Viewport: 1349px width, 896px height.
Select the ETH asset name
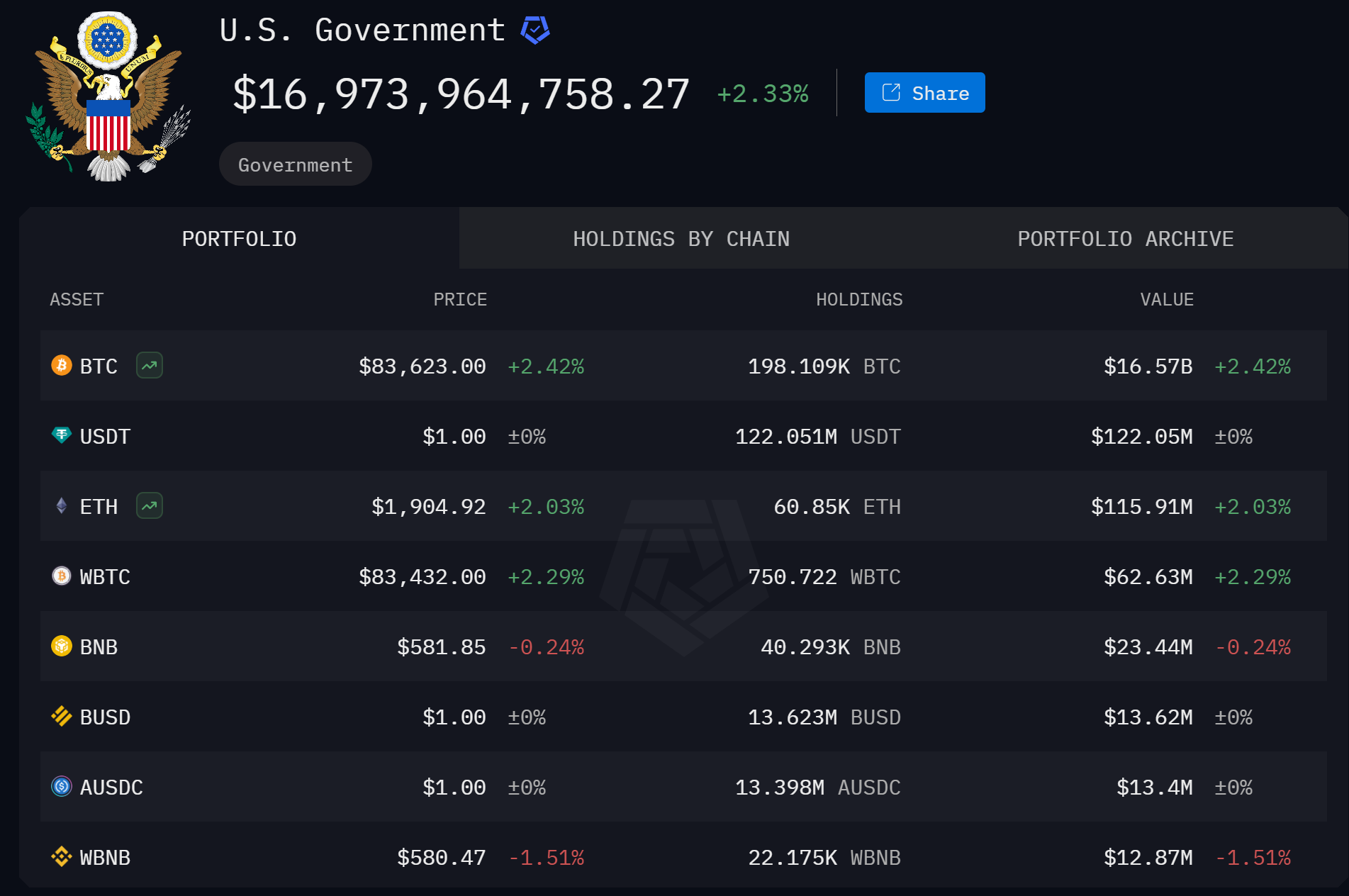99,507
